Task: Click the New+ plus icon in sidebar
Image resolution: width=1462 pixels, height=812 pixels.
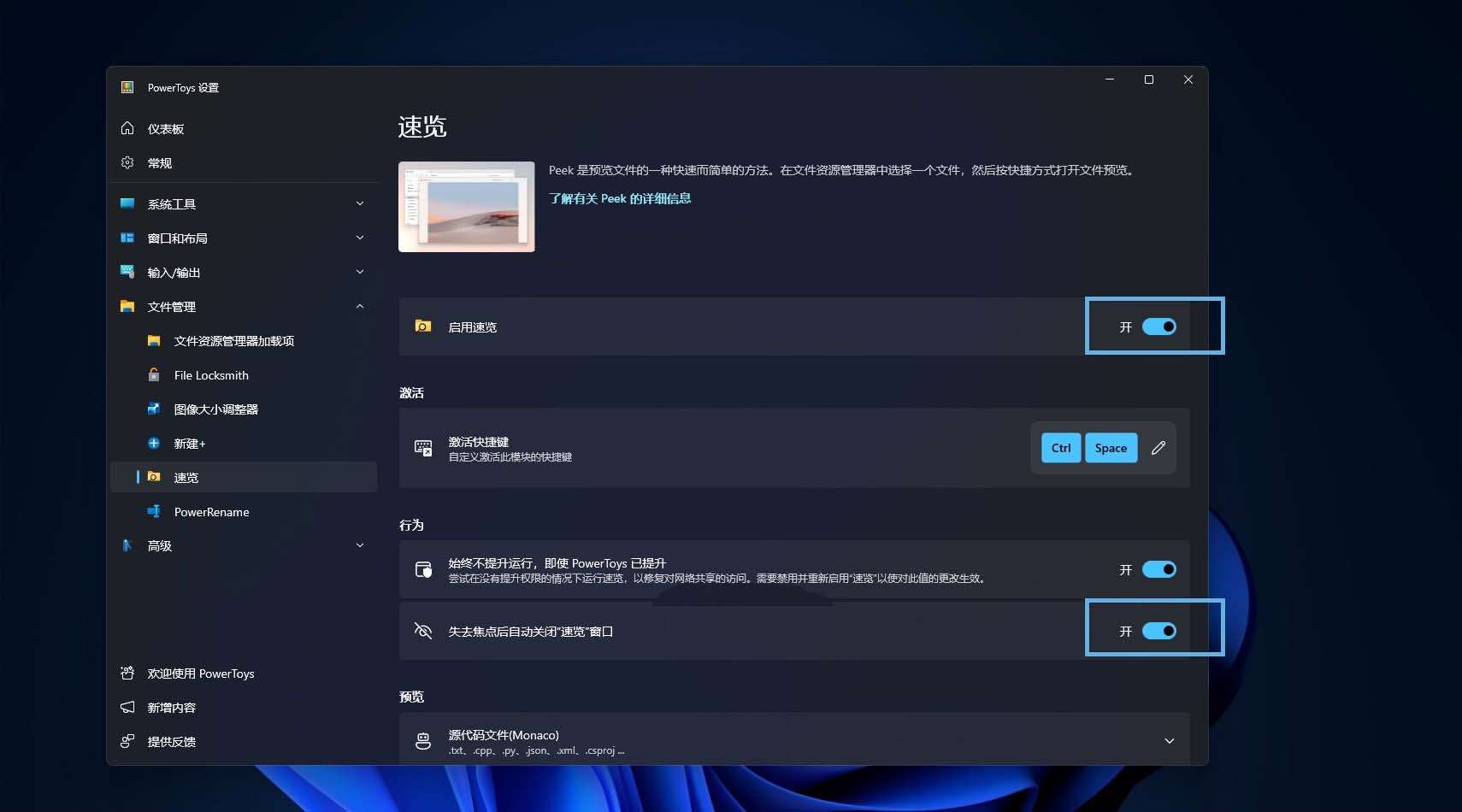Action: 154,443
